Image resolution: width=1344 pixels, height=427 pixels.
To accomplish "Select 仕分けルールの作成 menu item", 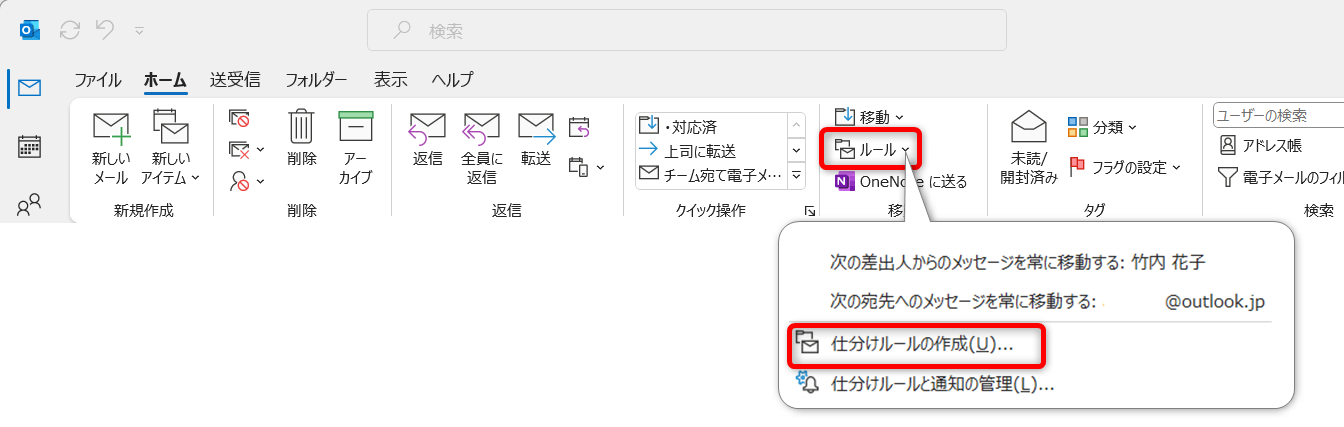I will point(922,344).
